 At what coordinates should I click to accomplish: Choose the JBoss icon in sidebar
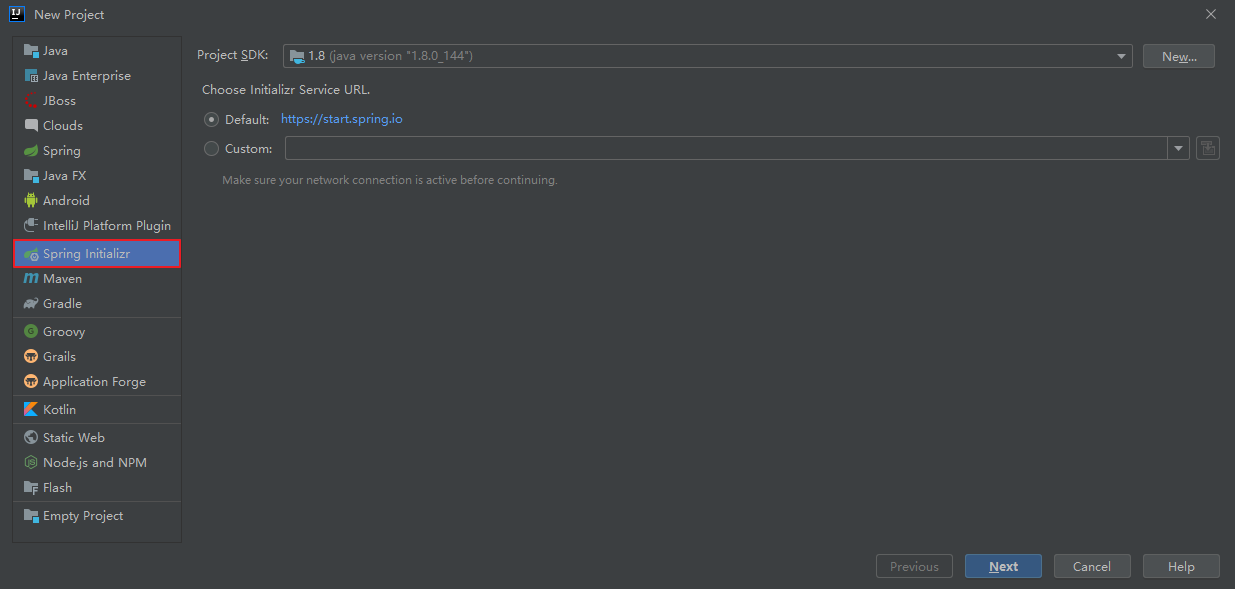point(31,100)
